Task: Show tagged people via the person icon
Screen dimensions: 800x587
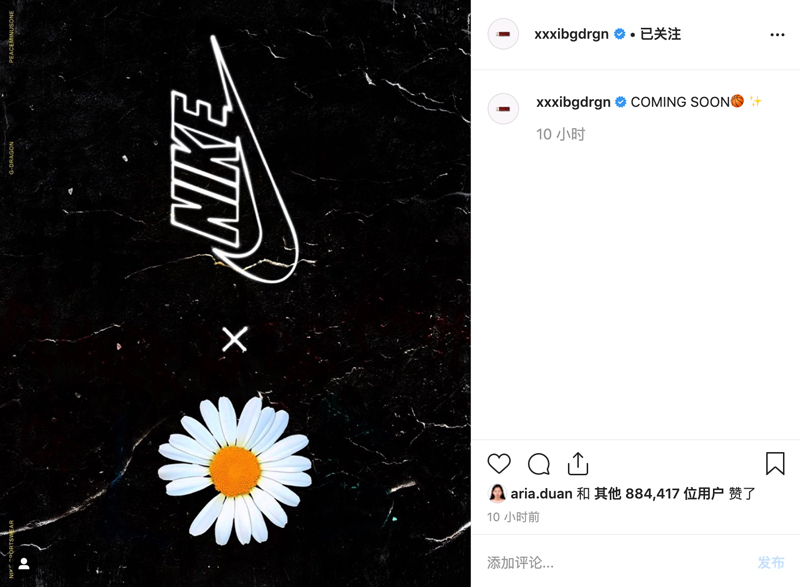Action: pos(23,564)
